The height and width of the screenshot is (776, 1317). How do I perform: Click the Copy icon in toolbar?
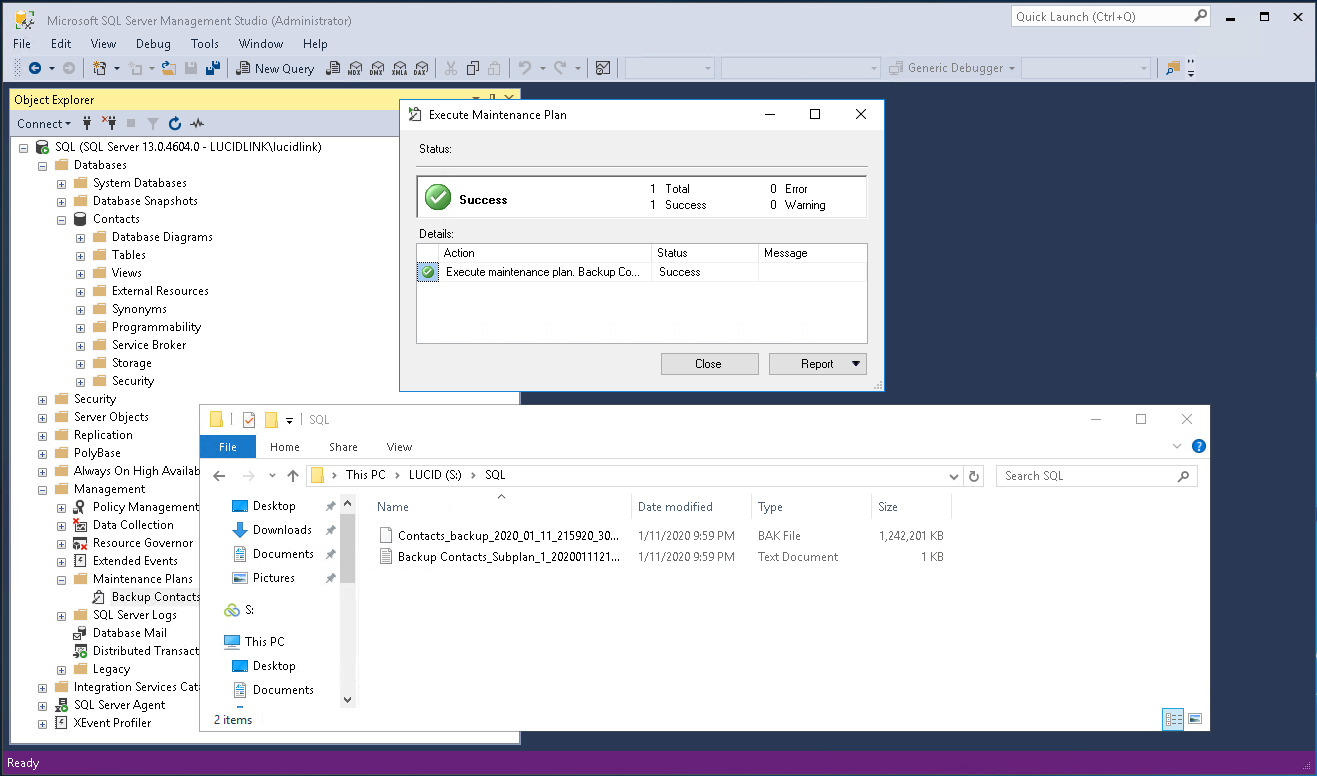click(x=472, y=68)
